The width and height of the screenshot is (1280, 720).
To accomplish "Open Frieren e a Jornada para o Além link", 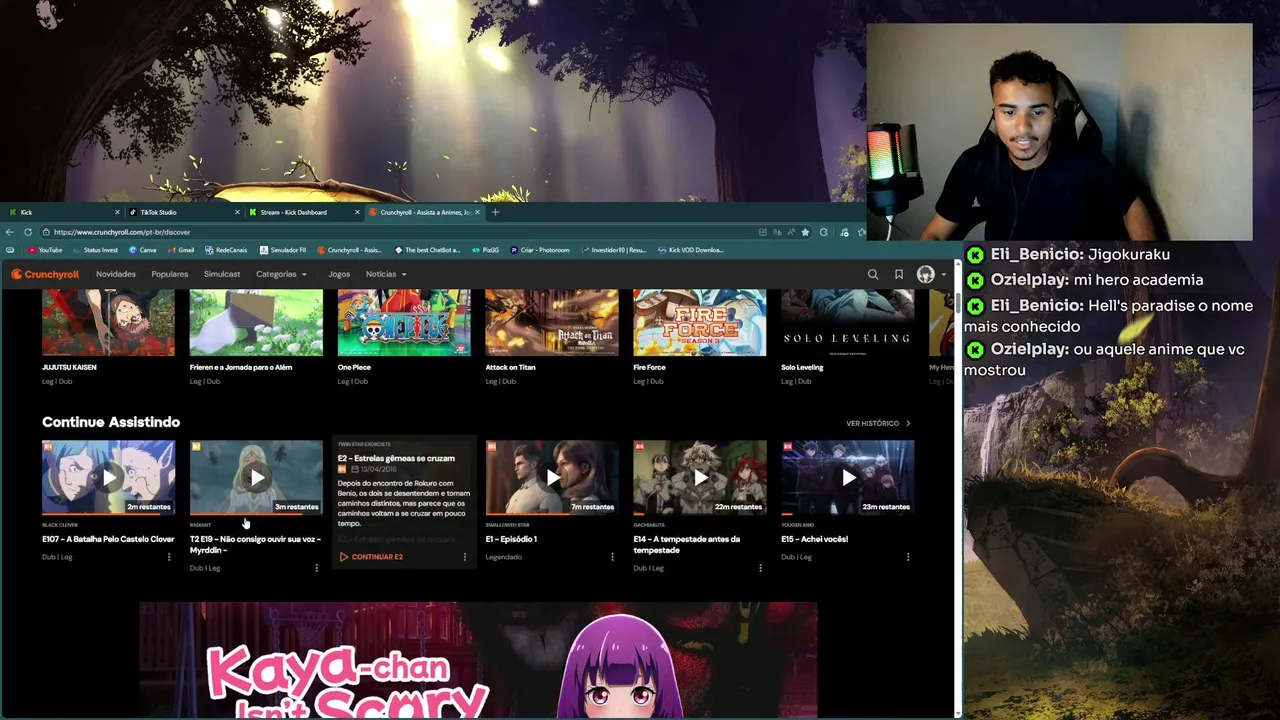I will click(241, 367).
